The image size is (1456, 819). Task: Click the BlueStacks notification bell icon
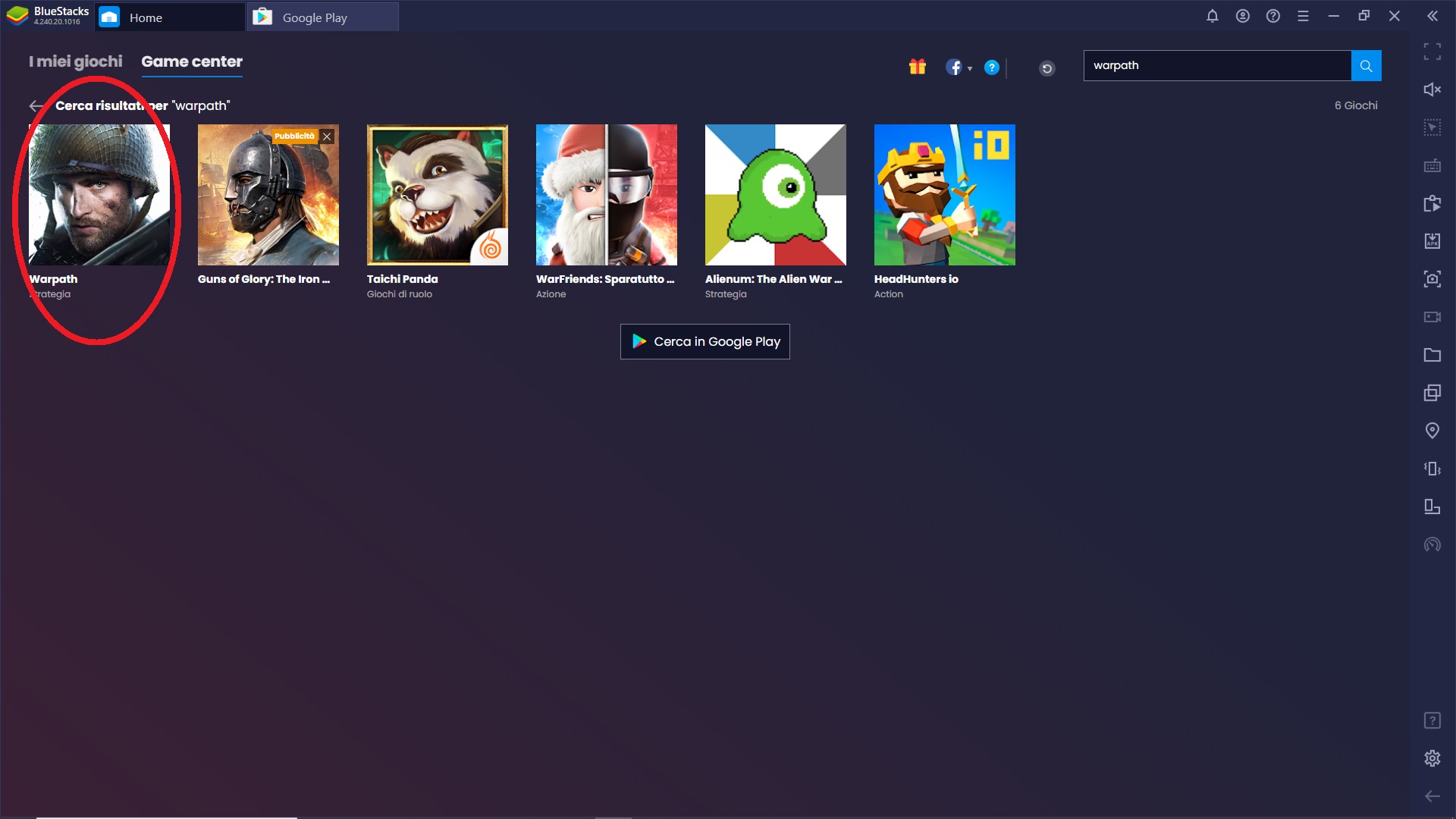1213,16
